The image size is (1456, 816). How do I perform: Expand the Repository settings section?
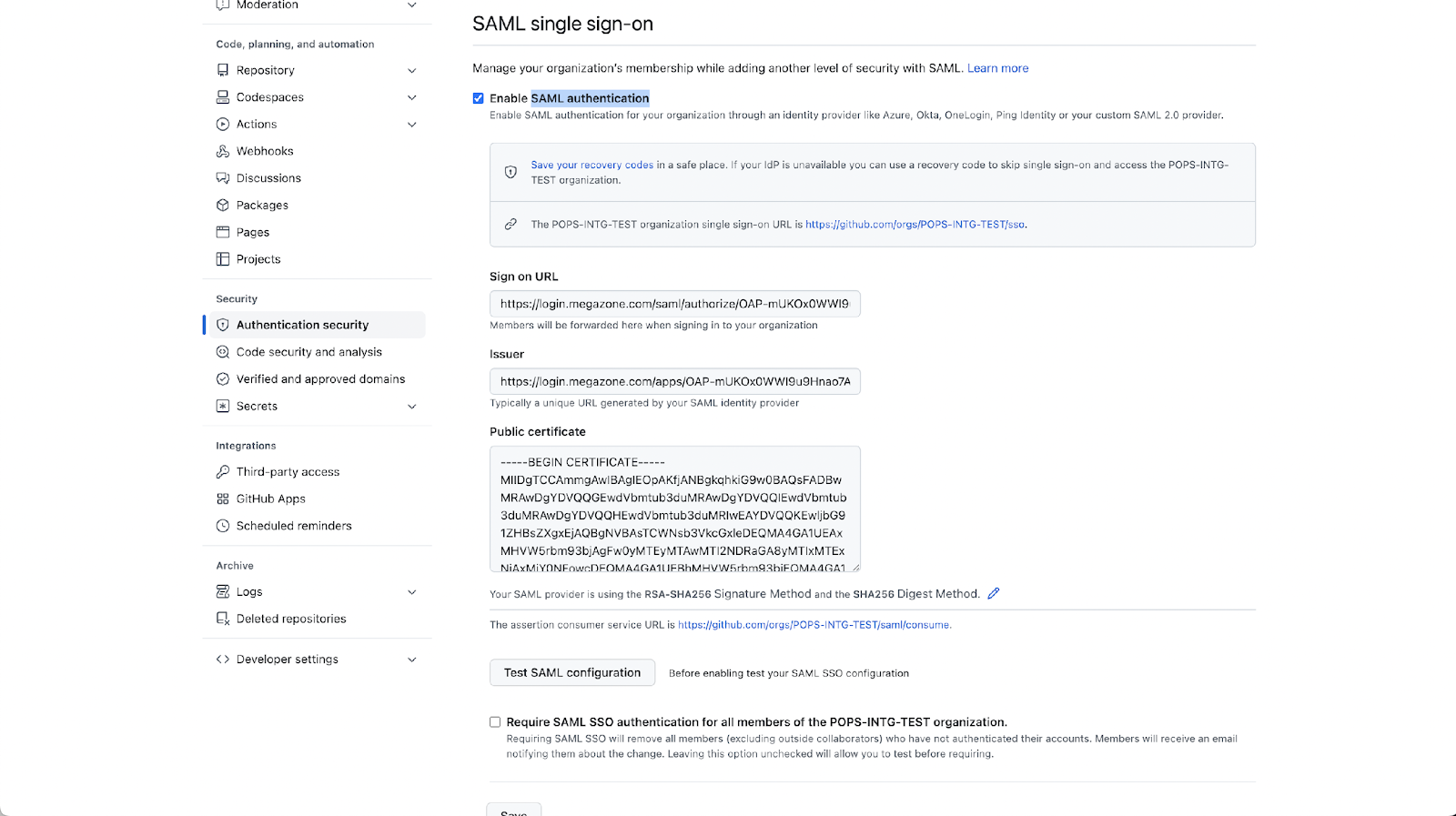click(x=411, y=70)
